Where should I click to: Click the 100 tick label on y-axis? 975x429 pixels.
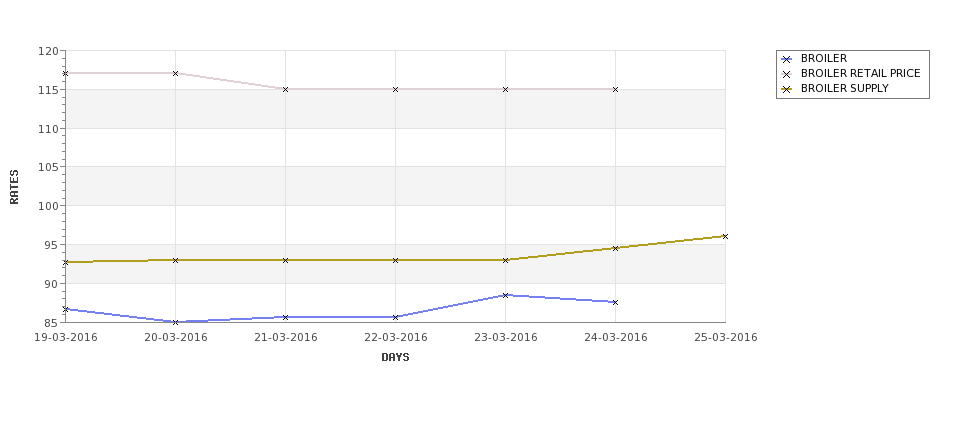[x=50, y=206]
